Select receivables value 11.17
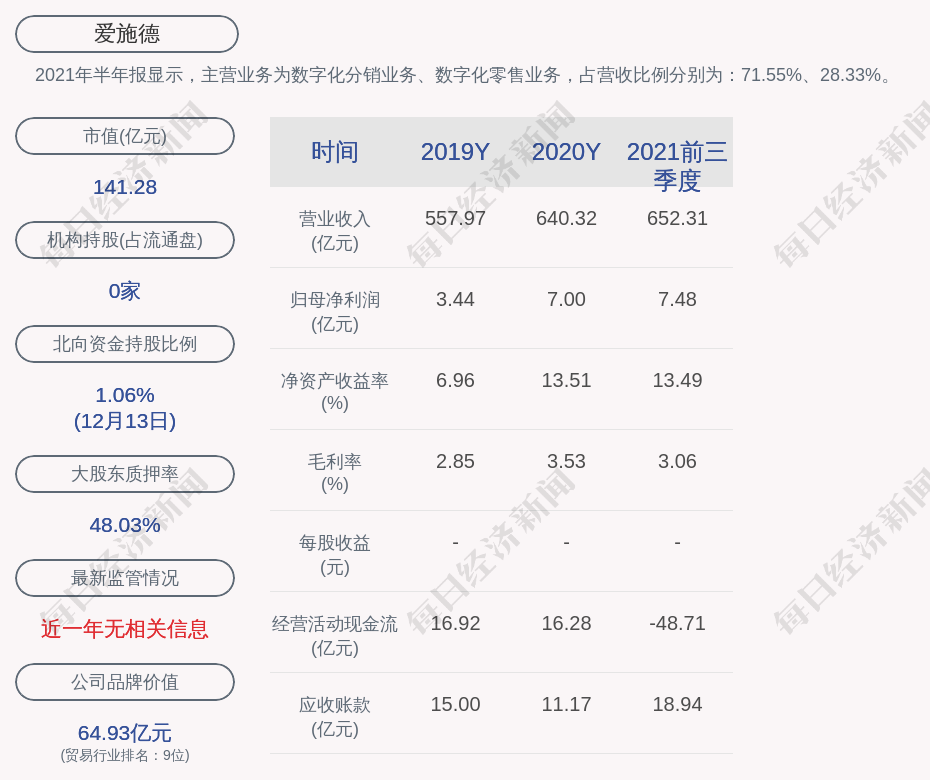Screen dimensions: 930x780 pyautogui.click(x=566, y=704)
